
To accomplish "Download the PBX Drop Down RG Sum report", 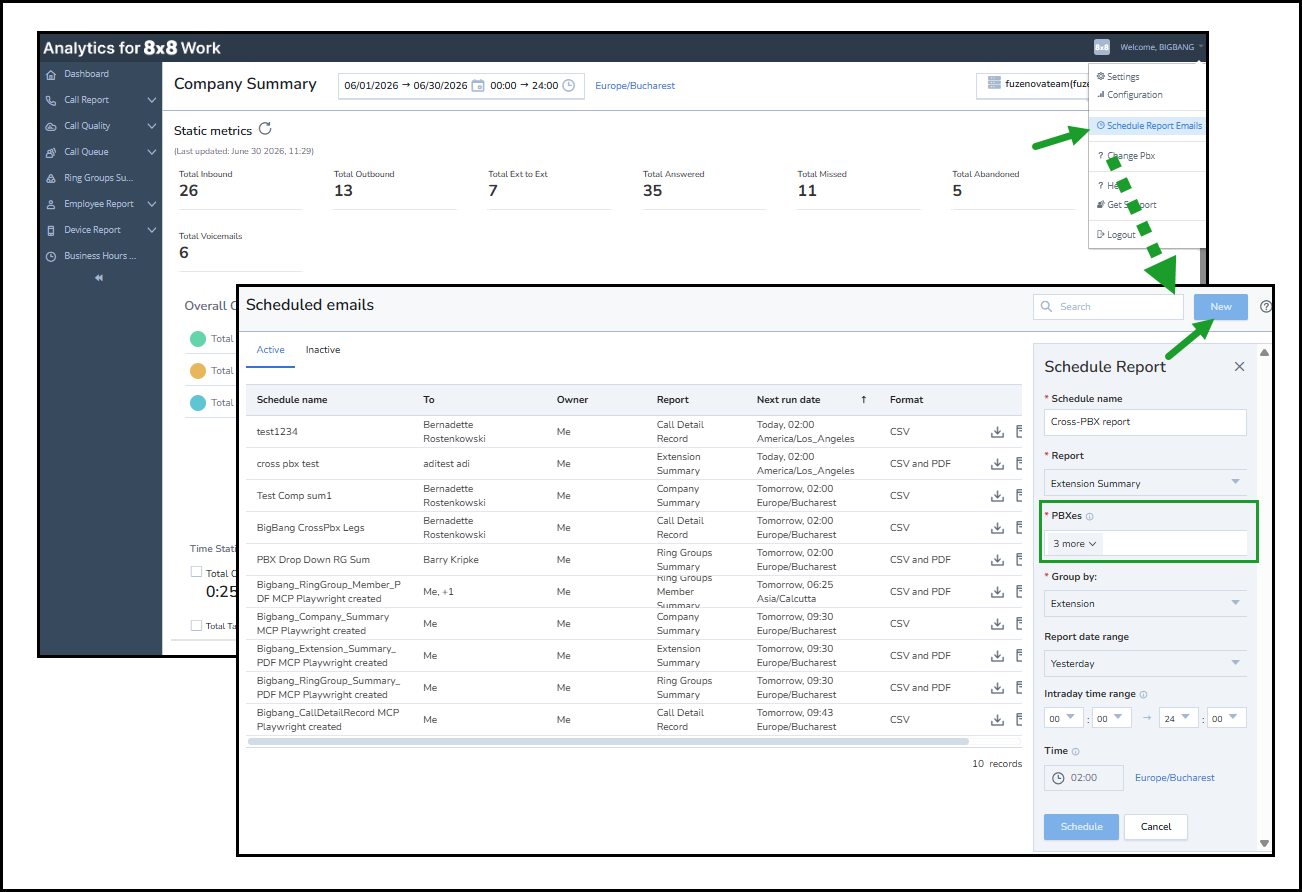I will (997, 560).
